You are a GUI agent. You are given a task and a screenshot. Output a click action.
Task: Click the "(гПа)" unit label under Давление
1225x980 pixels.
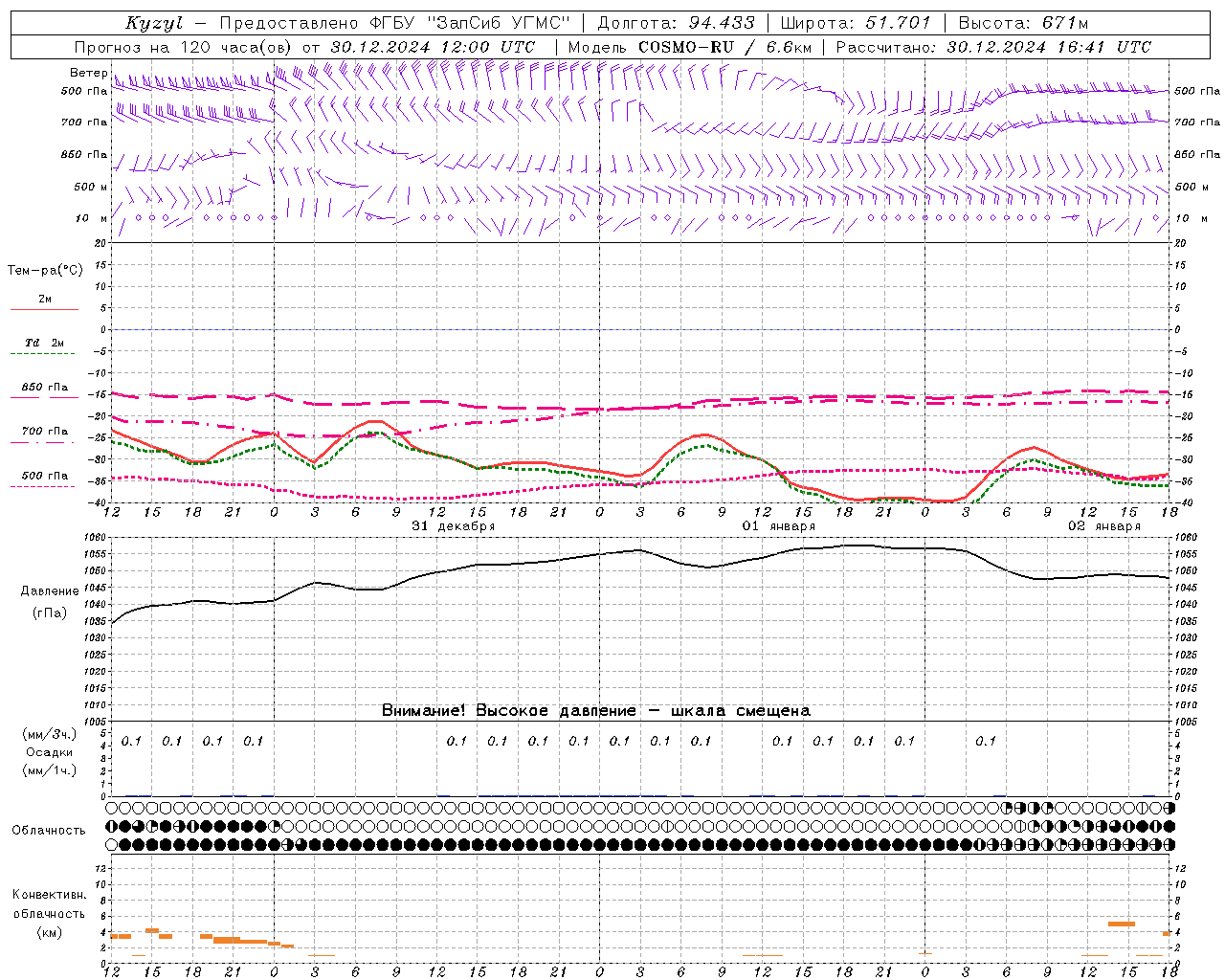(x=50, y=613)
